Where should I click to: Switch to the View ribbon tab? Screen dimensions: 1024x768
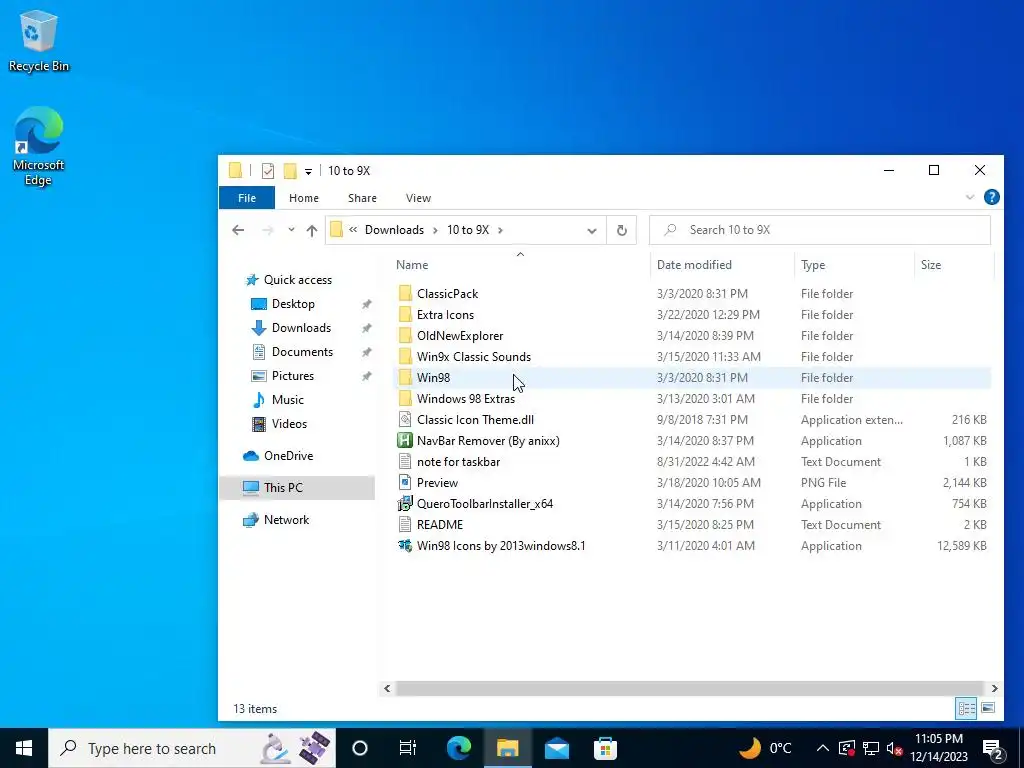coord(418,198)
